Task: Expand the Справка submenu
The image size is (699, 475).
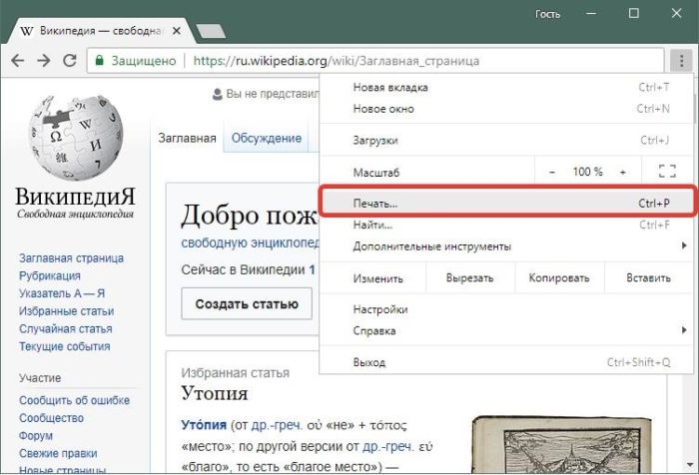Action: [507, 331]
